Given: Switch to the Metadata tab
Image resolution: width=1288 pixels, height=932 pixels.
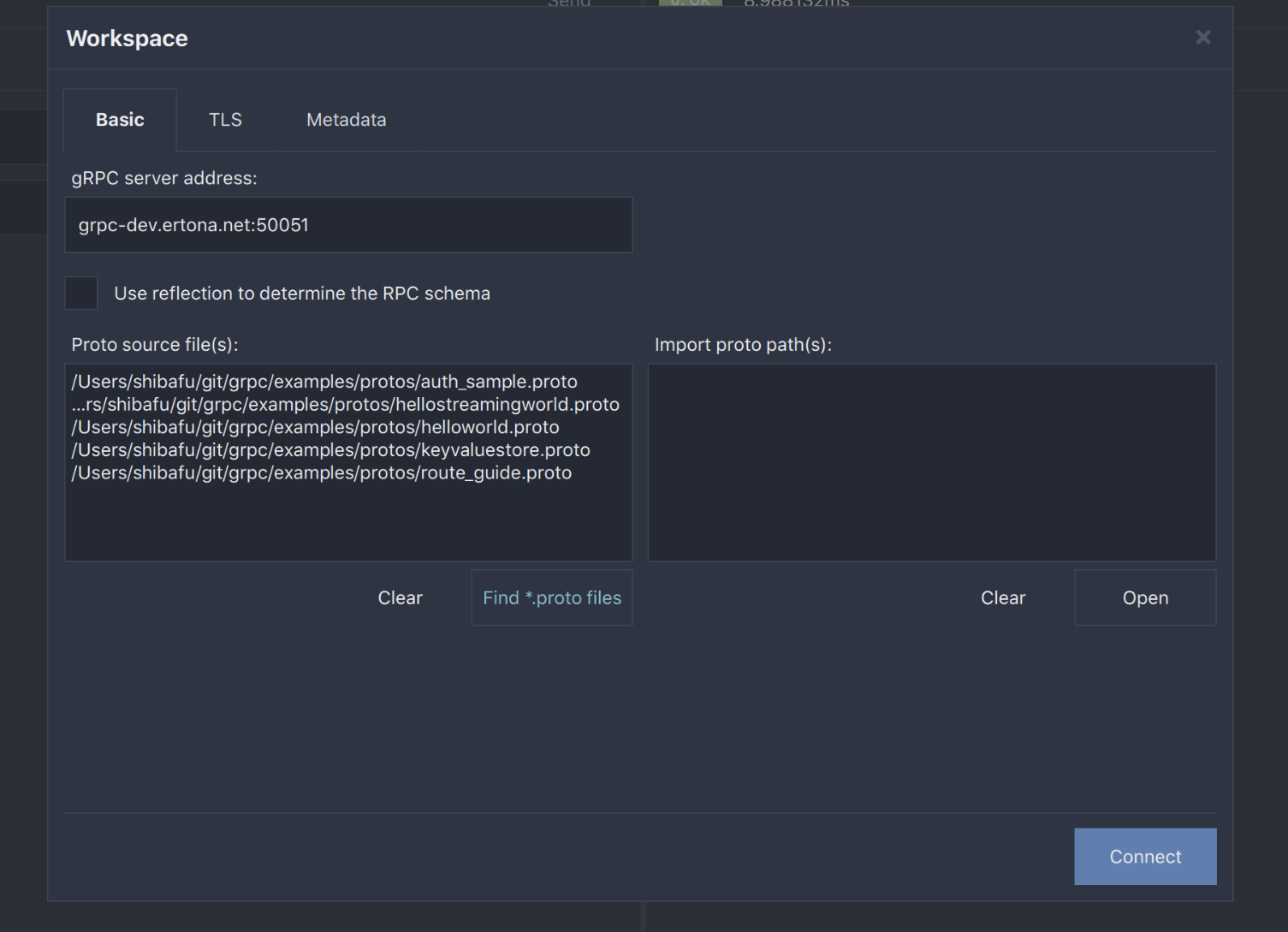Looking at the screenshot, I should [346, 120].
